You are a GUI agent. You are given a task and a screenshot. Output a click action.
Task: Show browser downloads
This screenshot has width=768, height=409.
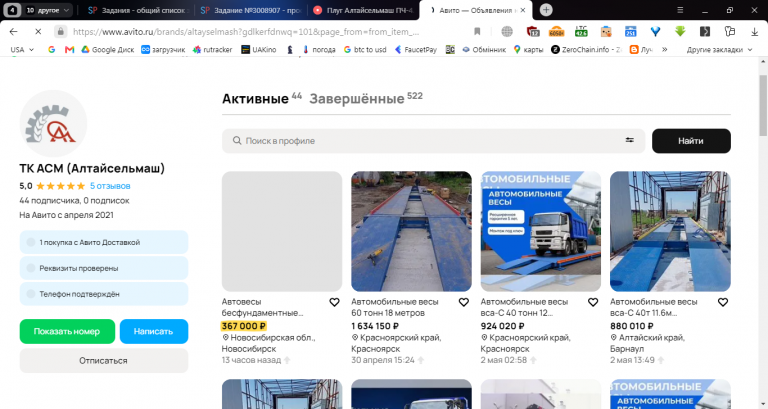click(x=754, y=32)
